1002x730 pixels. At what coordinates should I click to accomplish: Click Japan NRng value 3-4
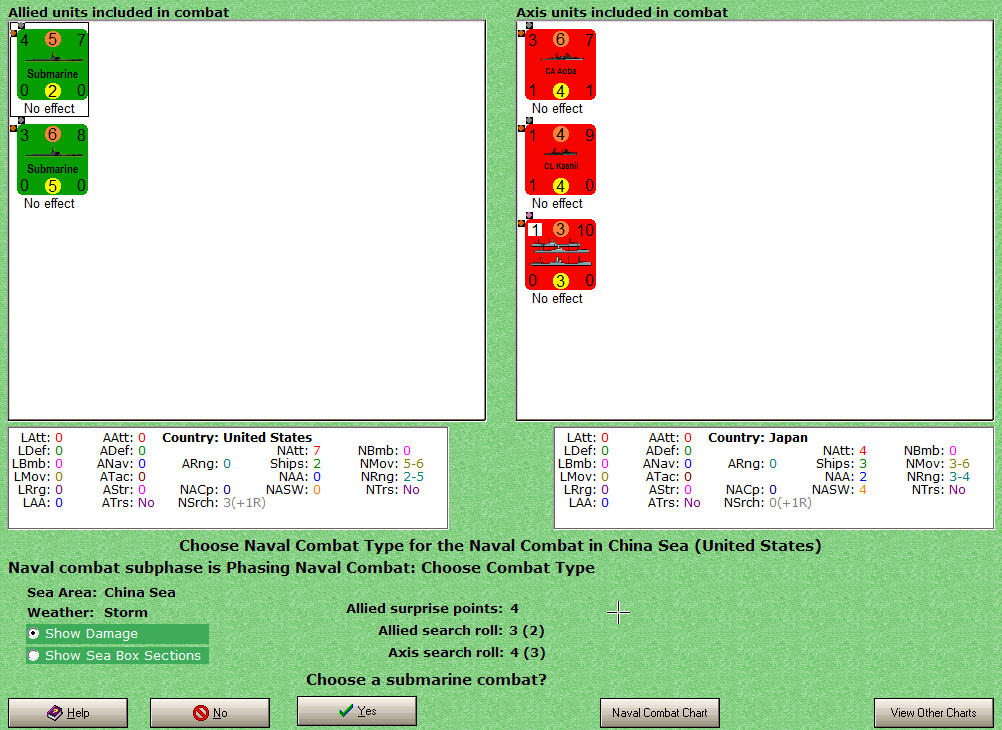tap(959, 477)
